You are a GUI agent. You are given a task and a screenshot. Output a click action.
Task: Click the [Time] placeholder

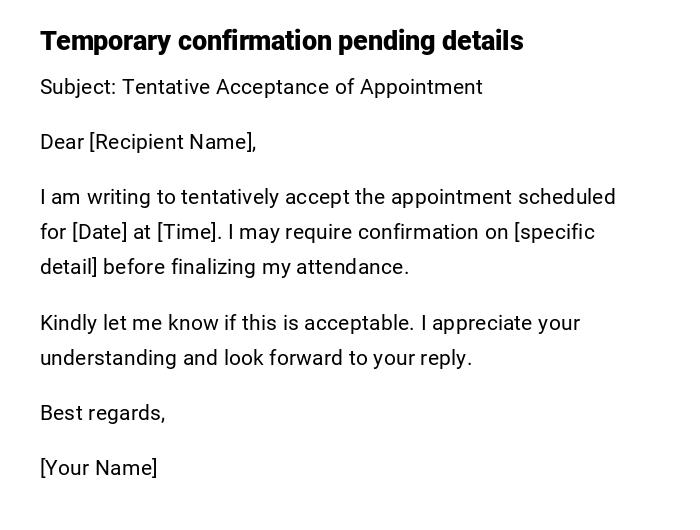187,232
